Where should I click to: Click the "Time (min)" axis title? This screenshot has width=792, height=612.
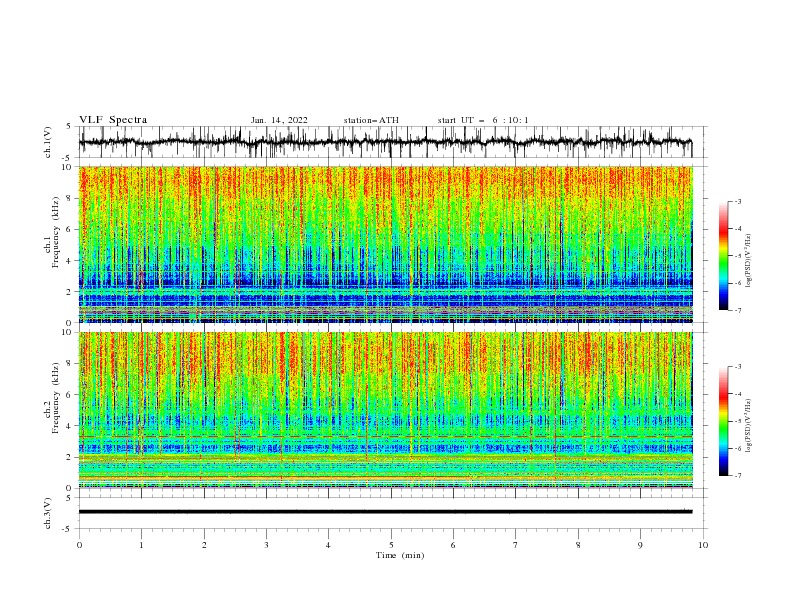pyautogui.click(x=400, y=555)
